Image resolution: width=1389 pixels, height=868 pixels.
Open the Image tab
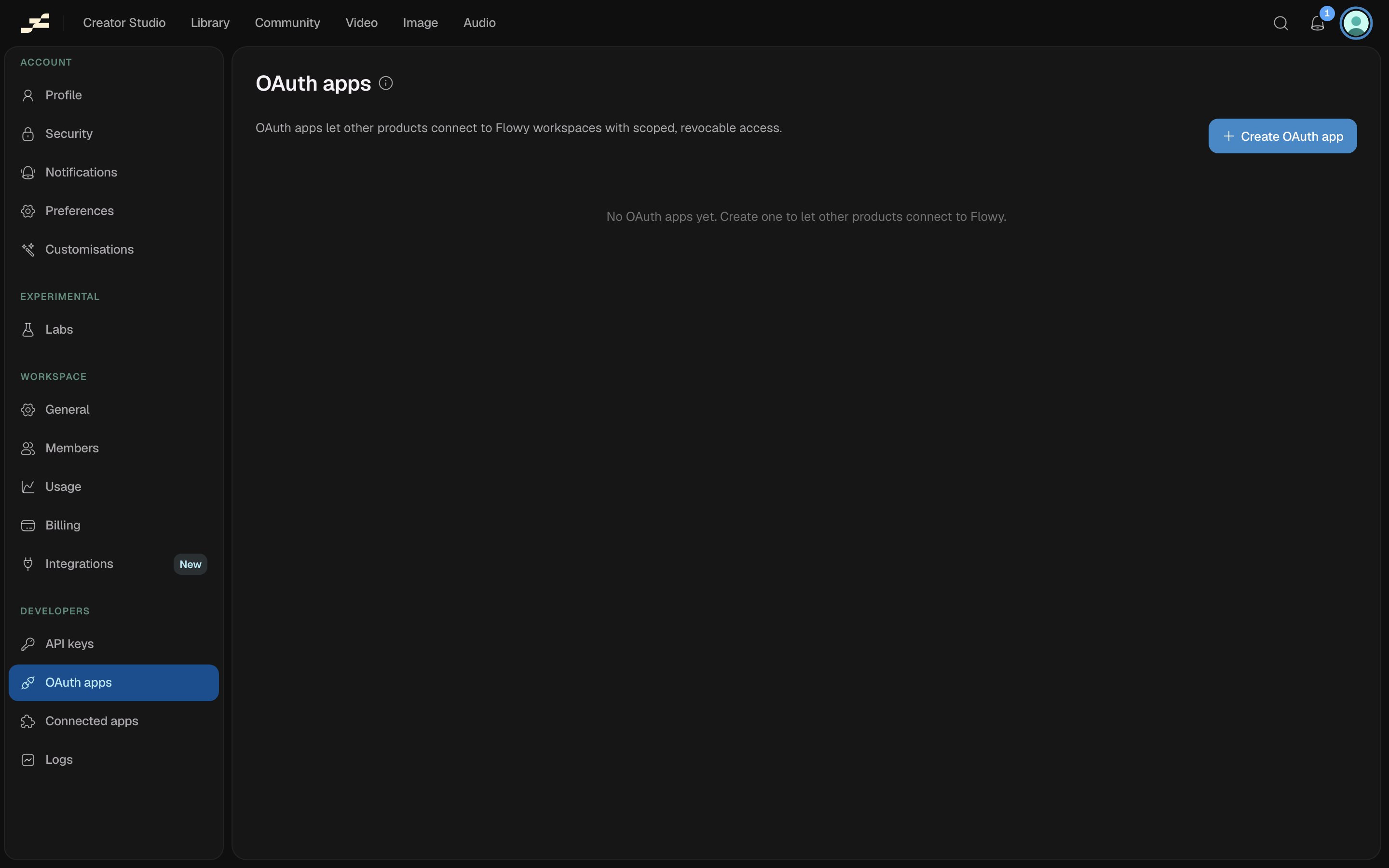[x=420, y=23]
